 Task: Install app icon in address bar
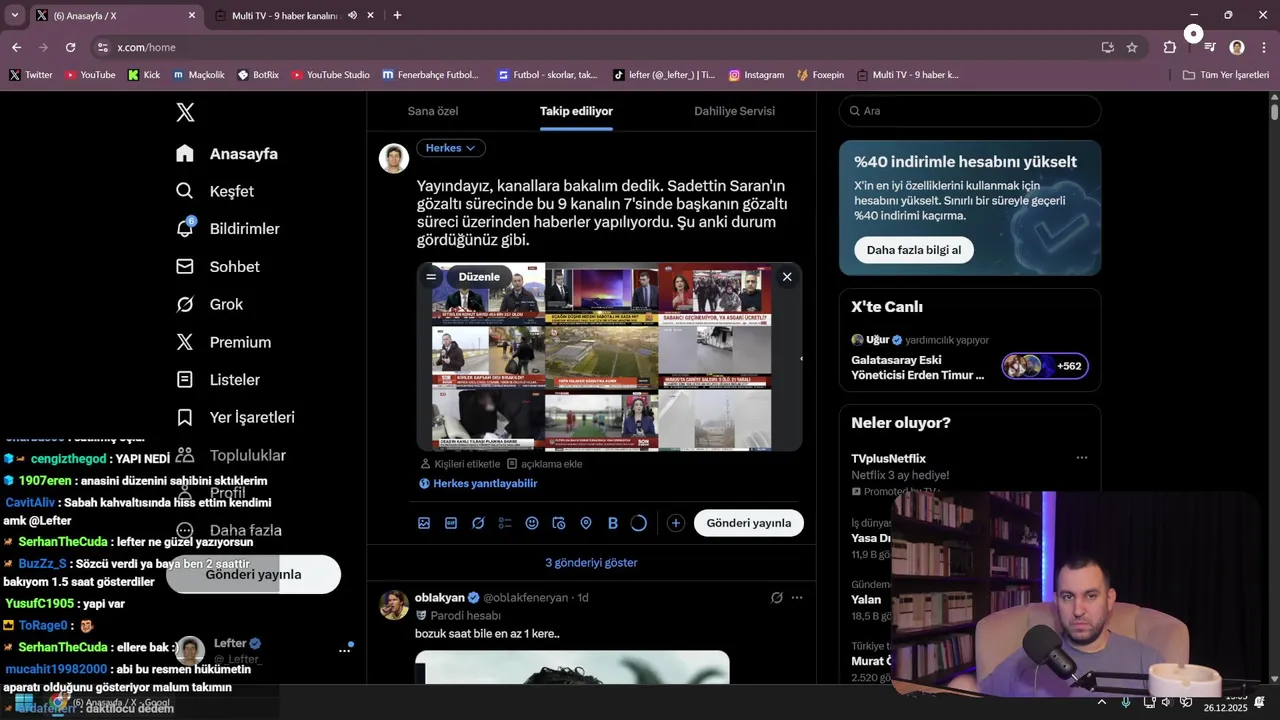coord(1107,47)
